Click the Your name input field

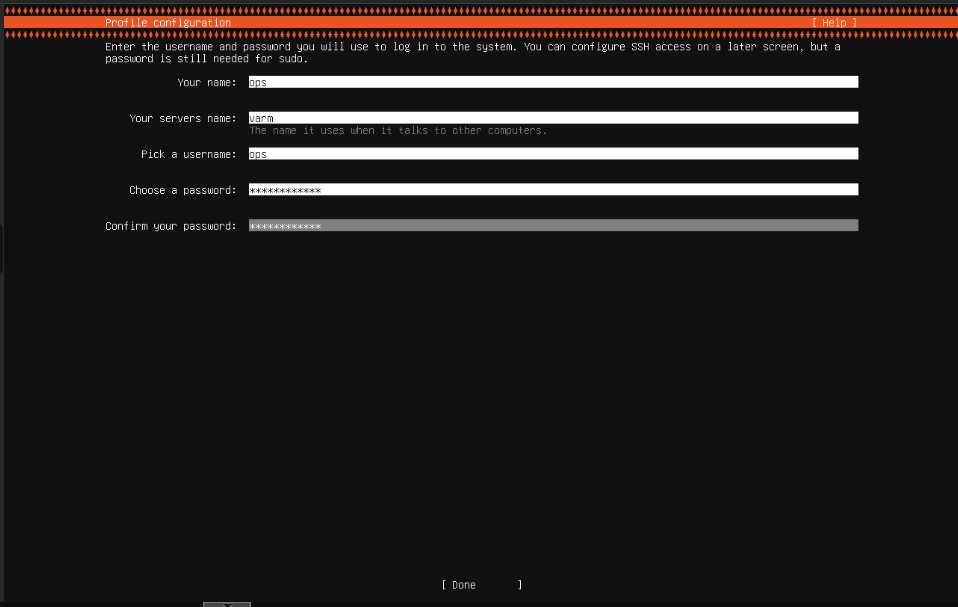coord(550,81)
